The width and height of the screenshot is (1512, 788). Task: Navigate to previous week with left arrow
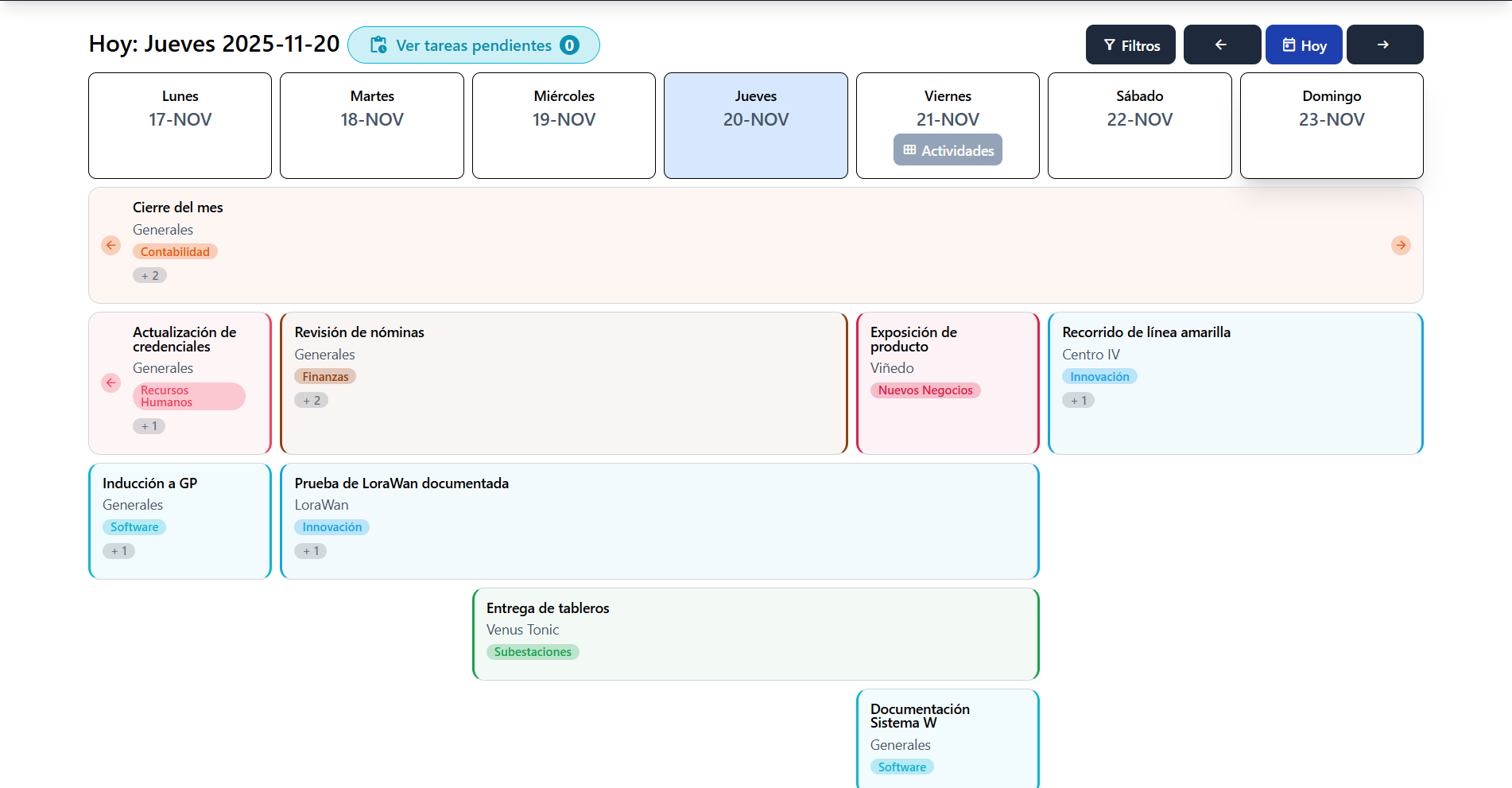1222,45
